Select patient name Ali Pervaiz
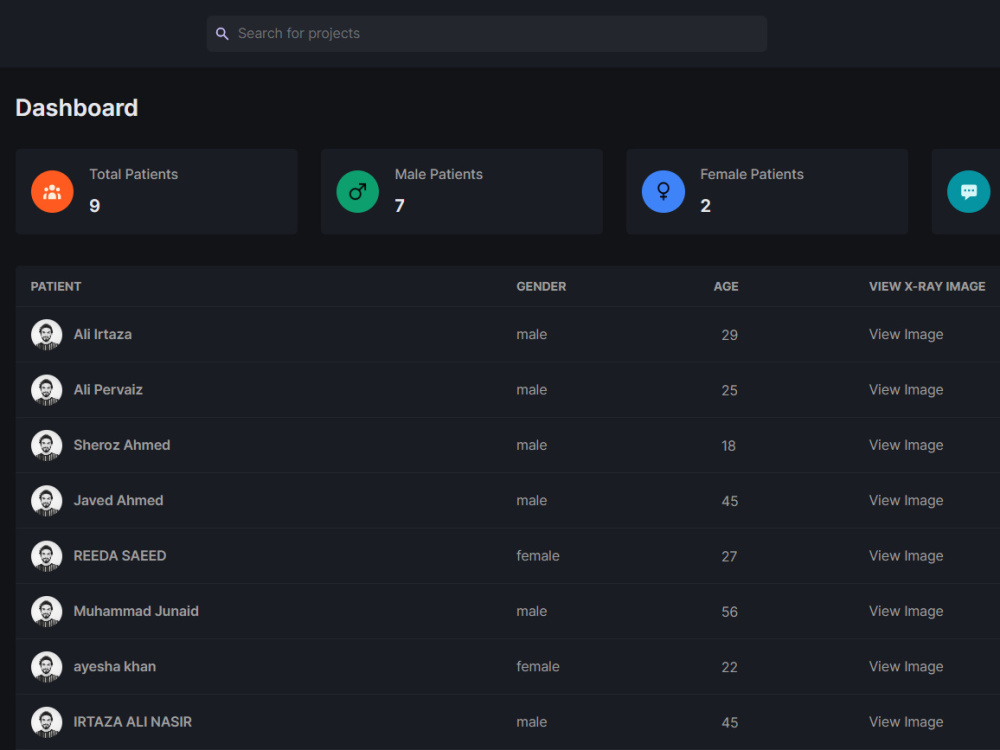The width and height of the screenshot is (1000, 750). tap(108, 390)
